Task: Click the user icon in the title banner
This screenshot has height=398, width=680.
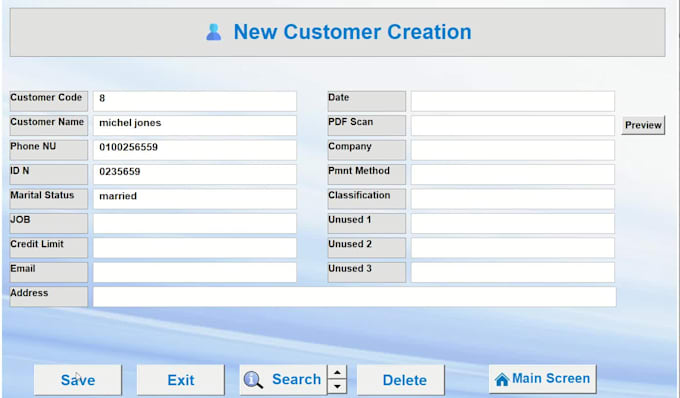Action: tap(214, 32)
